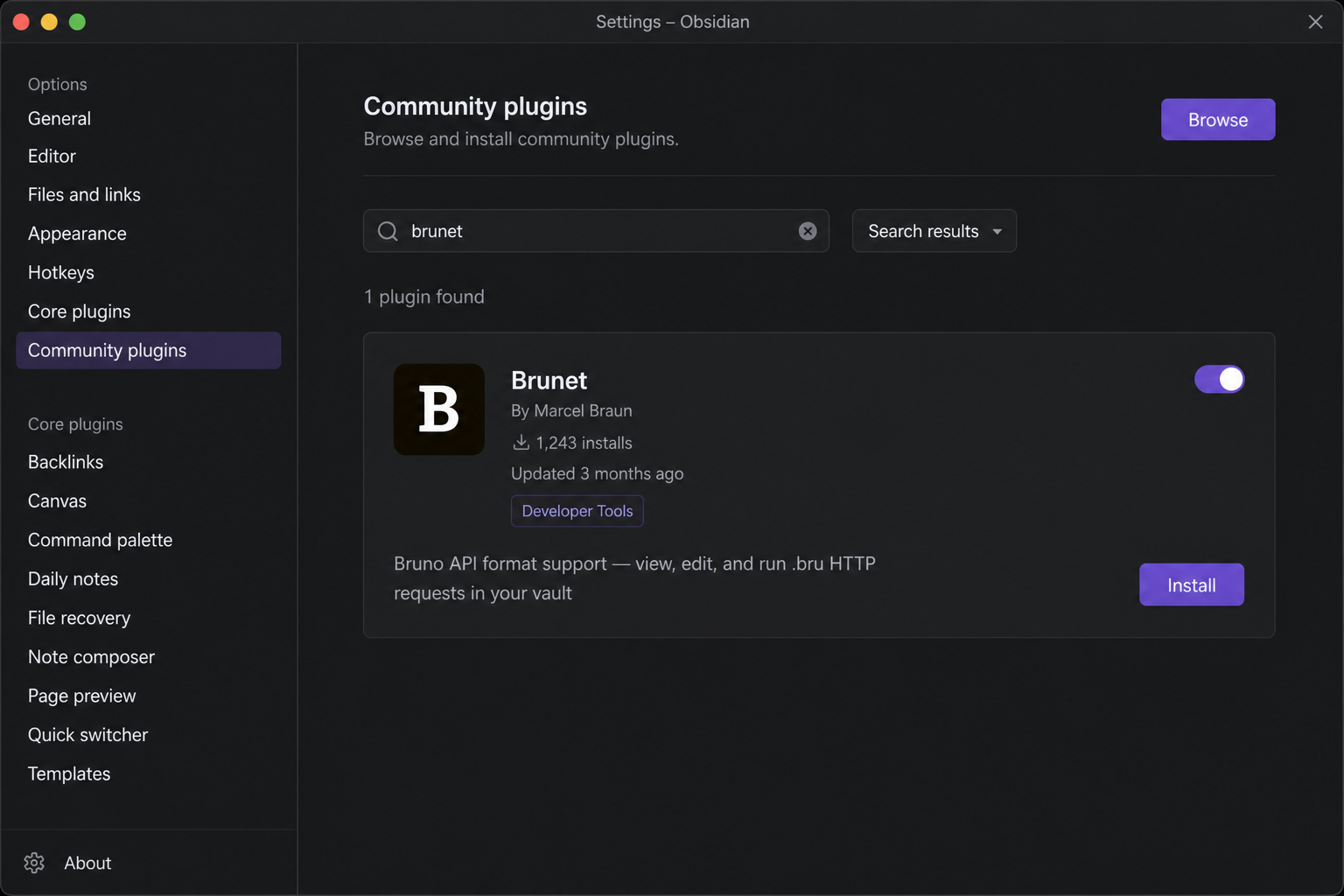The image size is (1344, 896).
Task: Click the Brunet plugin B logo
Action: (x=439, y=409)
